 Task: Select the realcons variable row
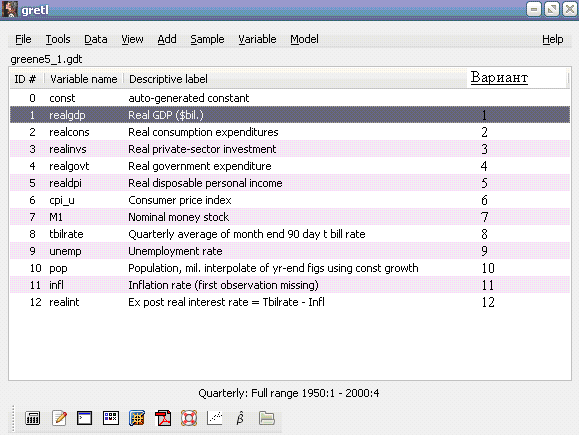[290, 132]
